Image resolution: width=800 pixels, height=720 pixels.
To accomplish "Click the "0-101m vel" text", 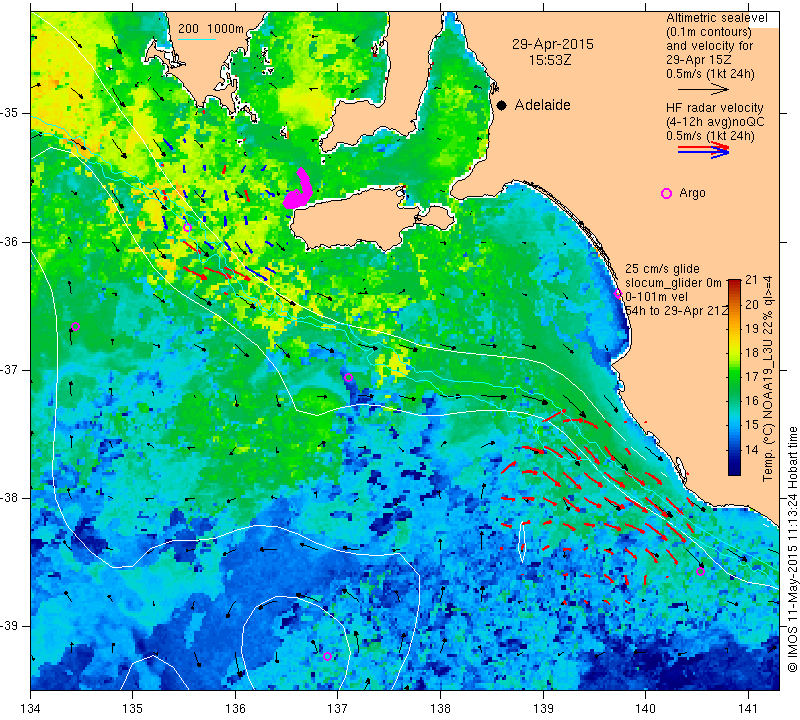I will [656, 297].
